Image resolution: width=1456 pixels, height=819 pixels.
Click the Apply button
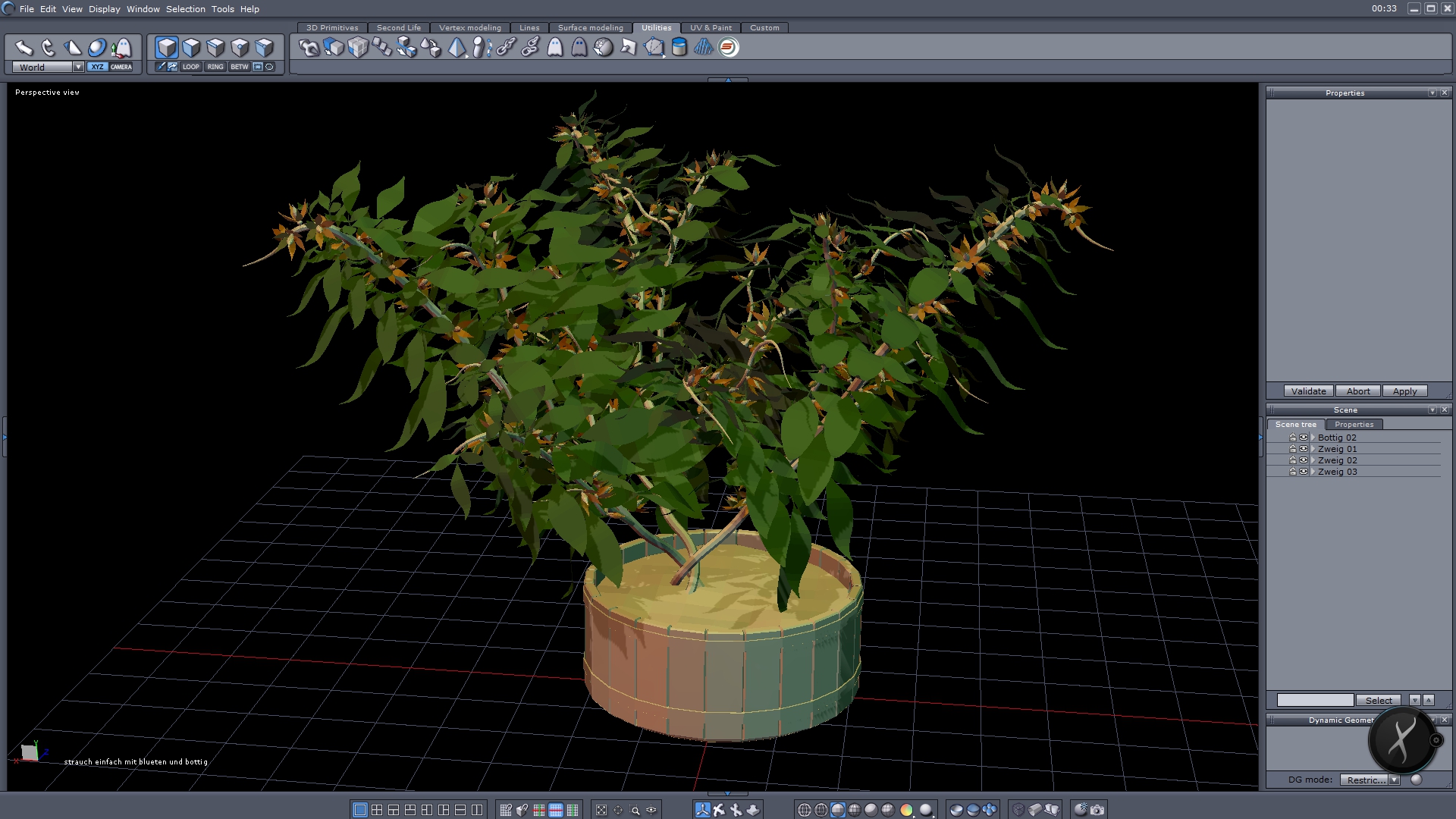(1404, 391)
